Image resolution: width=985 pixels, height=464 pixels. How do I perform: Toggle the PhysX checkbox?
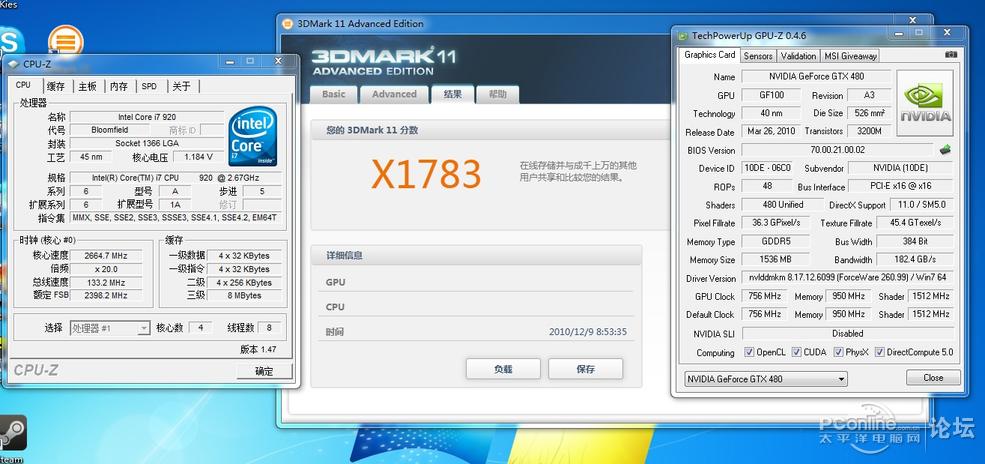point(839,352)
